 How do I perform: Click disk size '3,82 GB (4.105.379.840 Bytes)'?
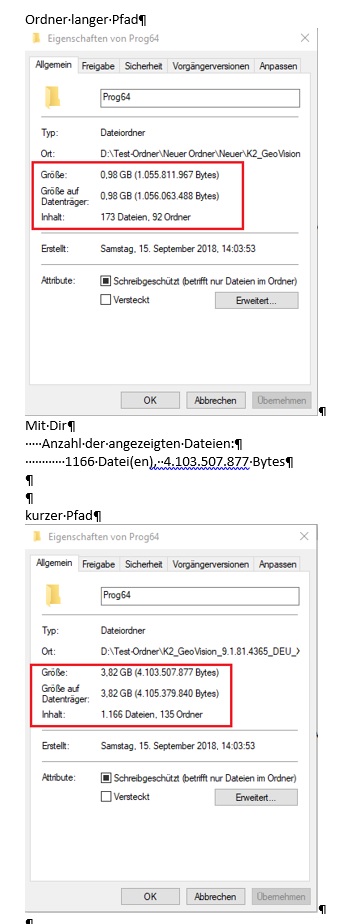coord(160,693)
